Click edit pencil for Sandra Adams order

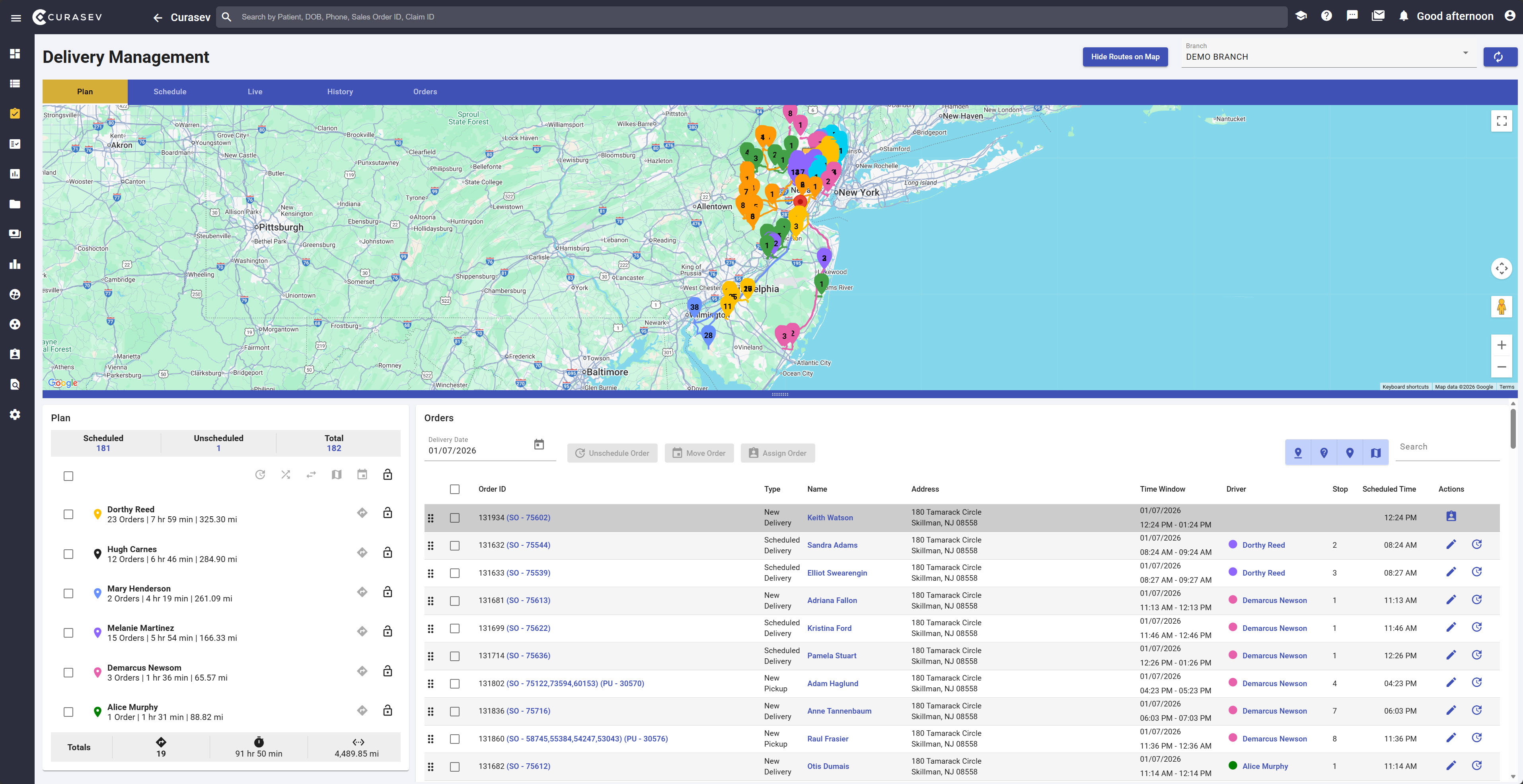pos(1451,545)
